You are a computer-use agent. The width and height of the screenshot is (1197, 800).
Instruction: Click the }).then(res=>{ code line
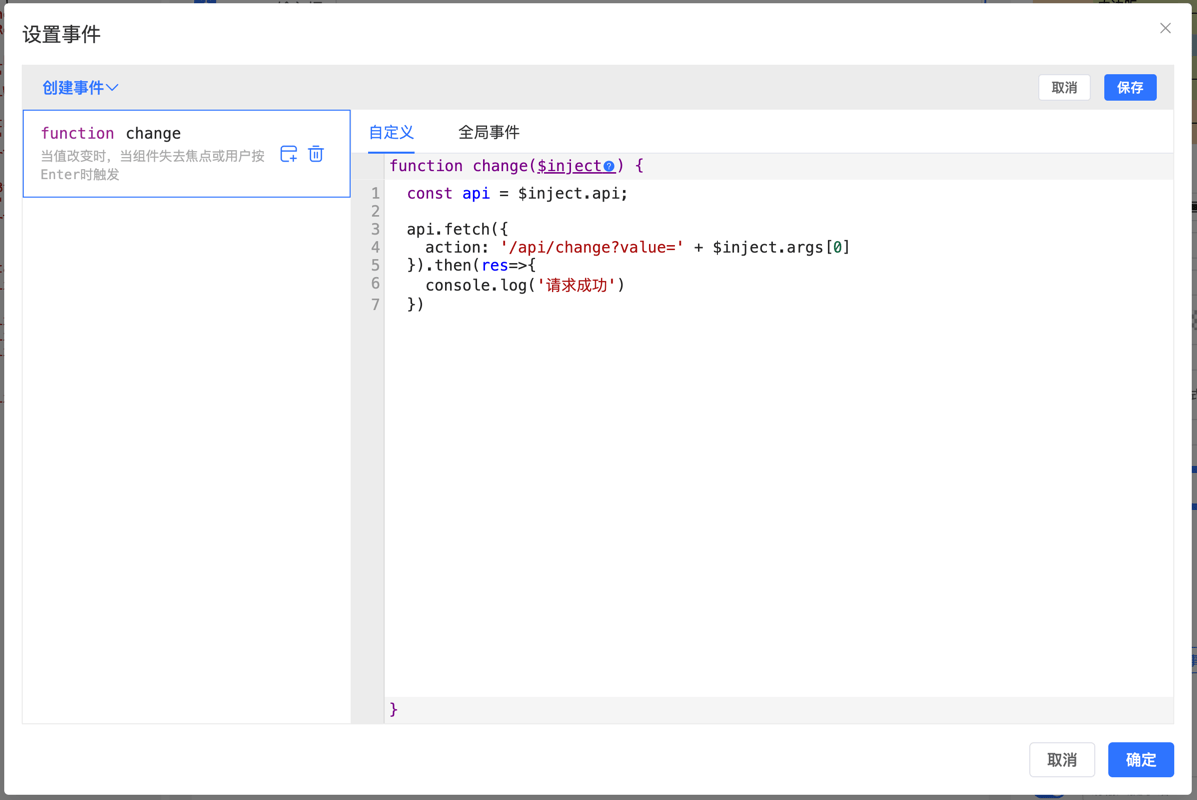(471, 266)
